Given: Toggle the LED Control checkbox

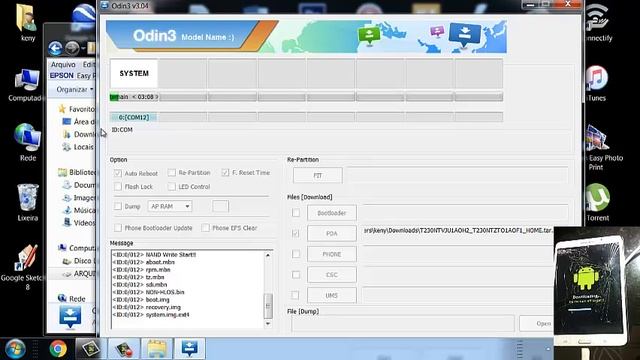Looking at the screenshot, I should click(x=172, y=187).
